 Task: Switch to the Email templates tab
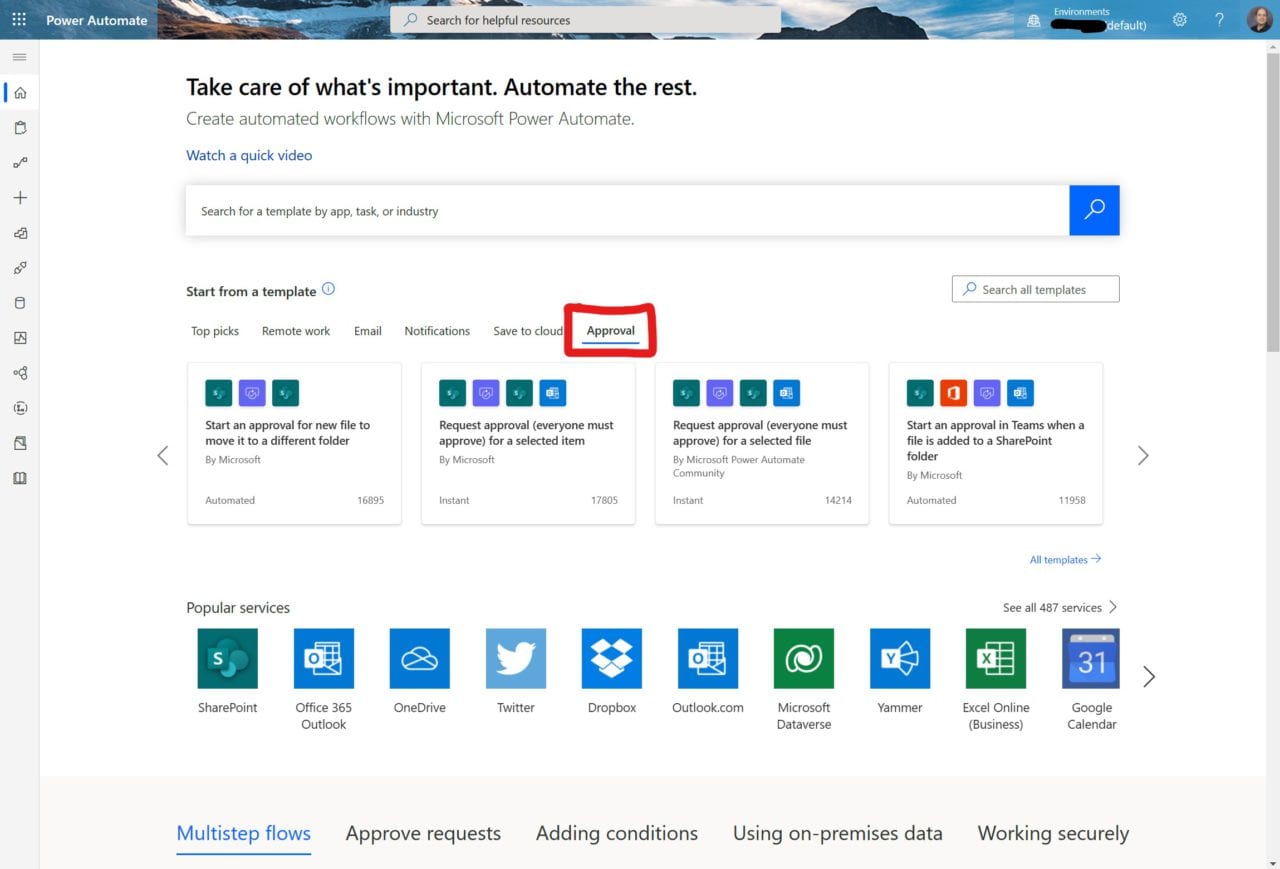tap(368, 330)
